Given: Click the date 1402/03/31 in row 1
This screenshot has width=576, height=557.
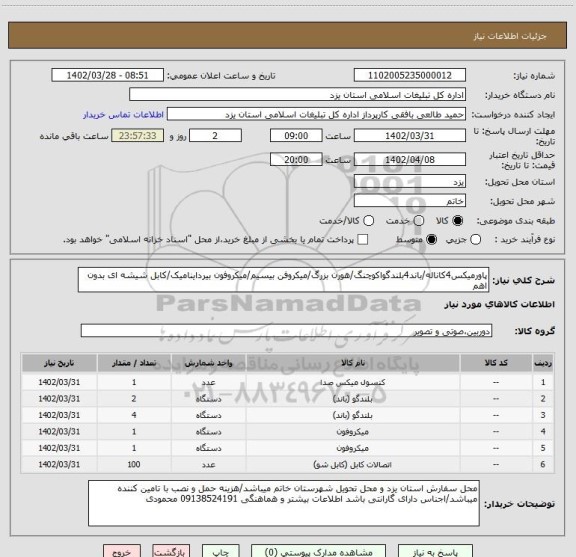Looking at the screenshot, I should pyautogui.click(x=59, y=382).
